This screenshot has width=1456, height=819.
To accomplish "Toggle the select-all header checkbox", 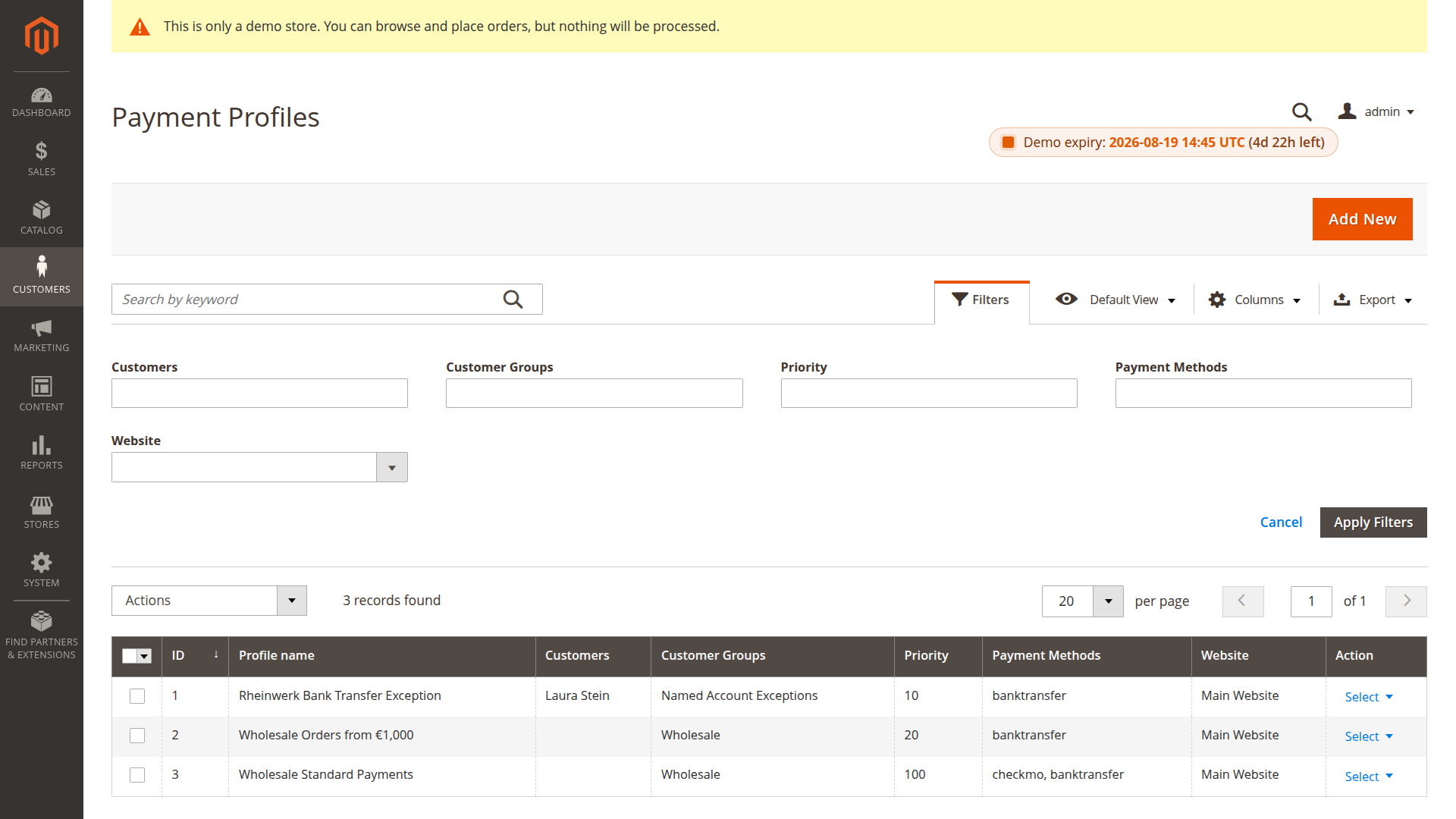I will click(x=130, y=656).
